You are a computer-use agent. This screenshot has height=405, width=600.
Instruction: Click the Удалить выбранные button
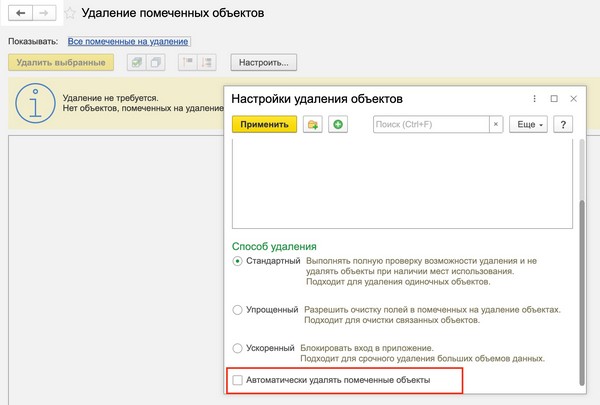click(x=60, y=63)
